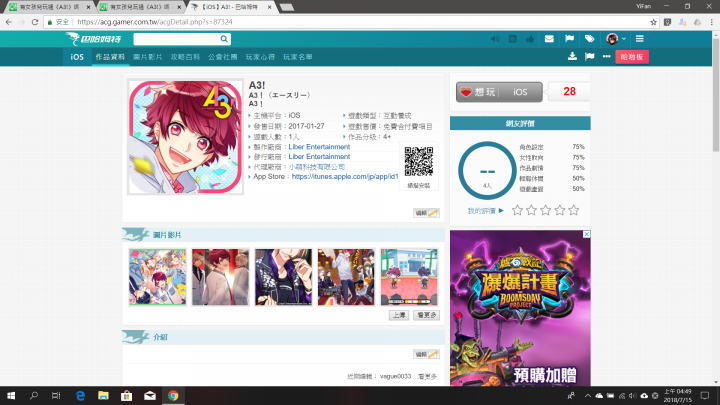Click the header flag icon
Image resolution: width=720 pixels, height=405 pixels.
pos(569,39)
